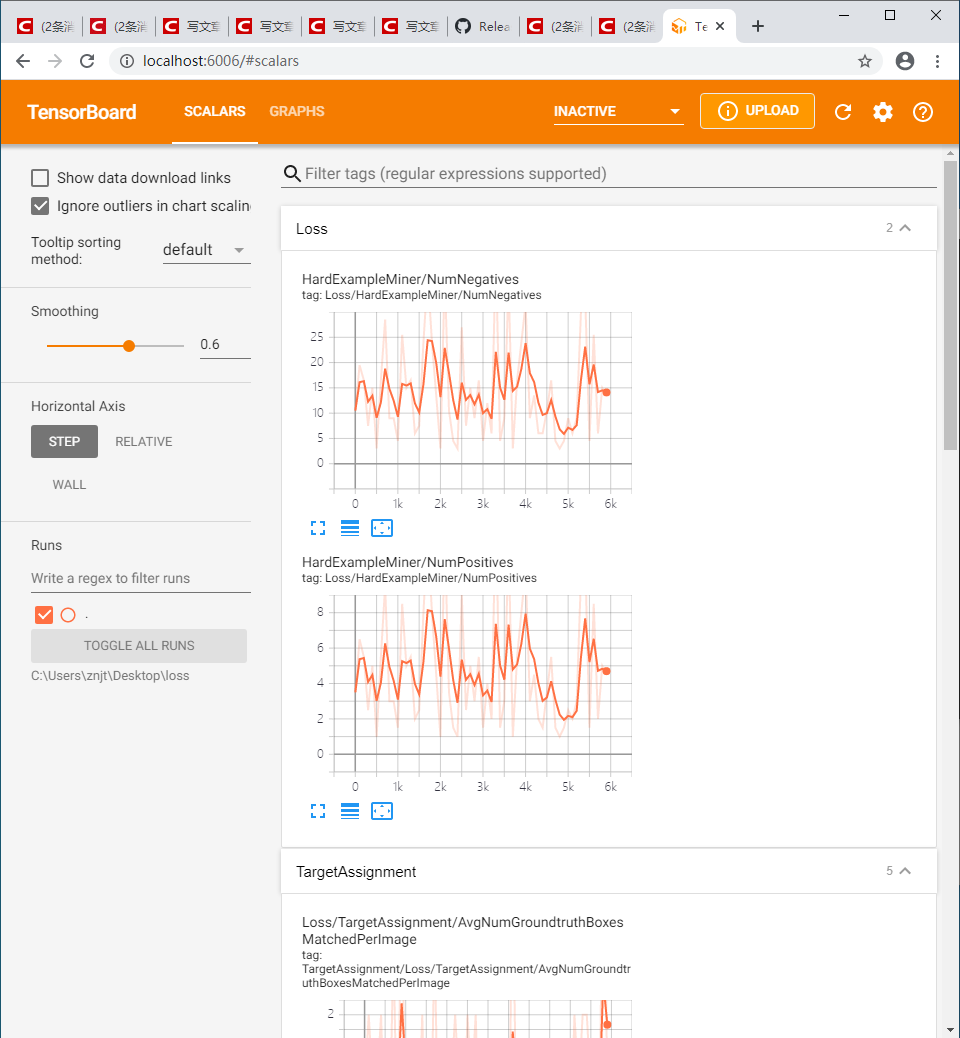The width and height of the screenshot is (960, 1038).
Task: Expand the NumNegatives chart to fullscreen
Action: point(318,527)
